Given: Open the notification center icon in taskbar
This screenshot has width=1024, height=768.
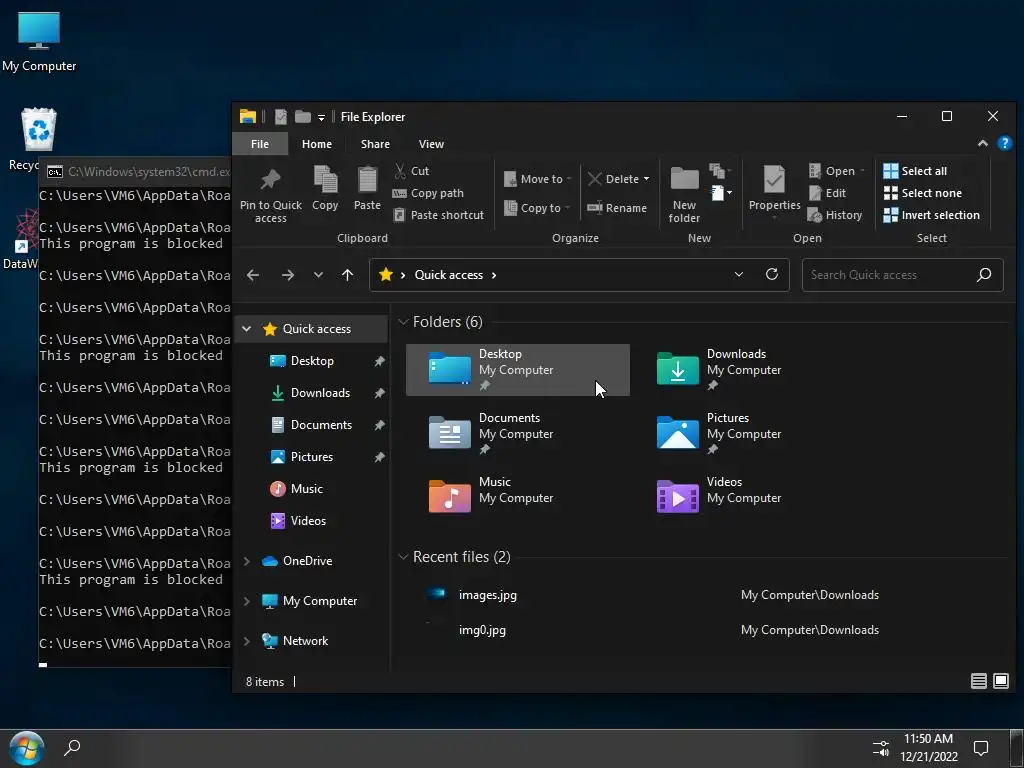Looking at the screenshot, I should [x=981, y=748].
